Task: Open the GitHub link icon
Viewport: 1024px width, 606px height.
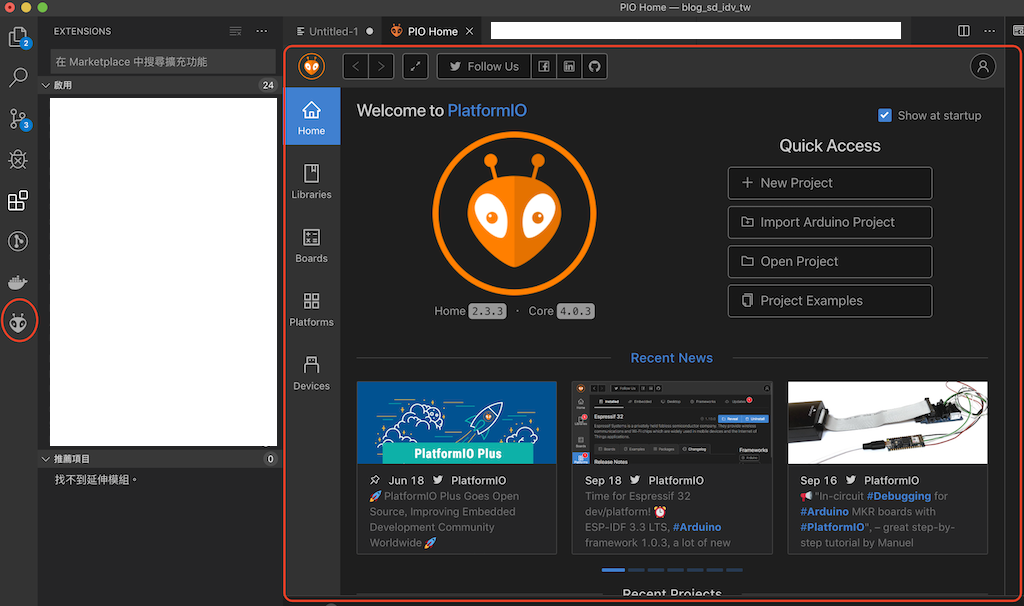Action: coord(594,66)
